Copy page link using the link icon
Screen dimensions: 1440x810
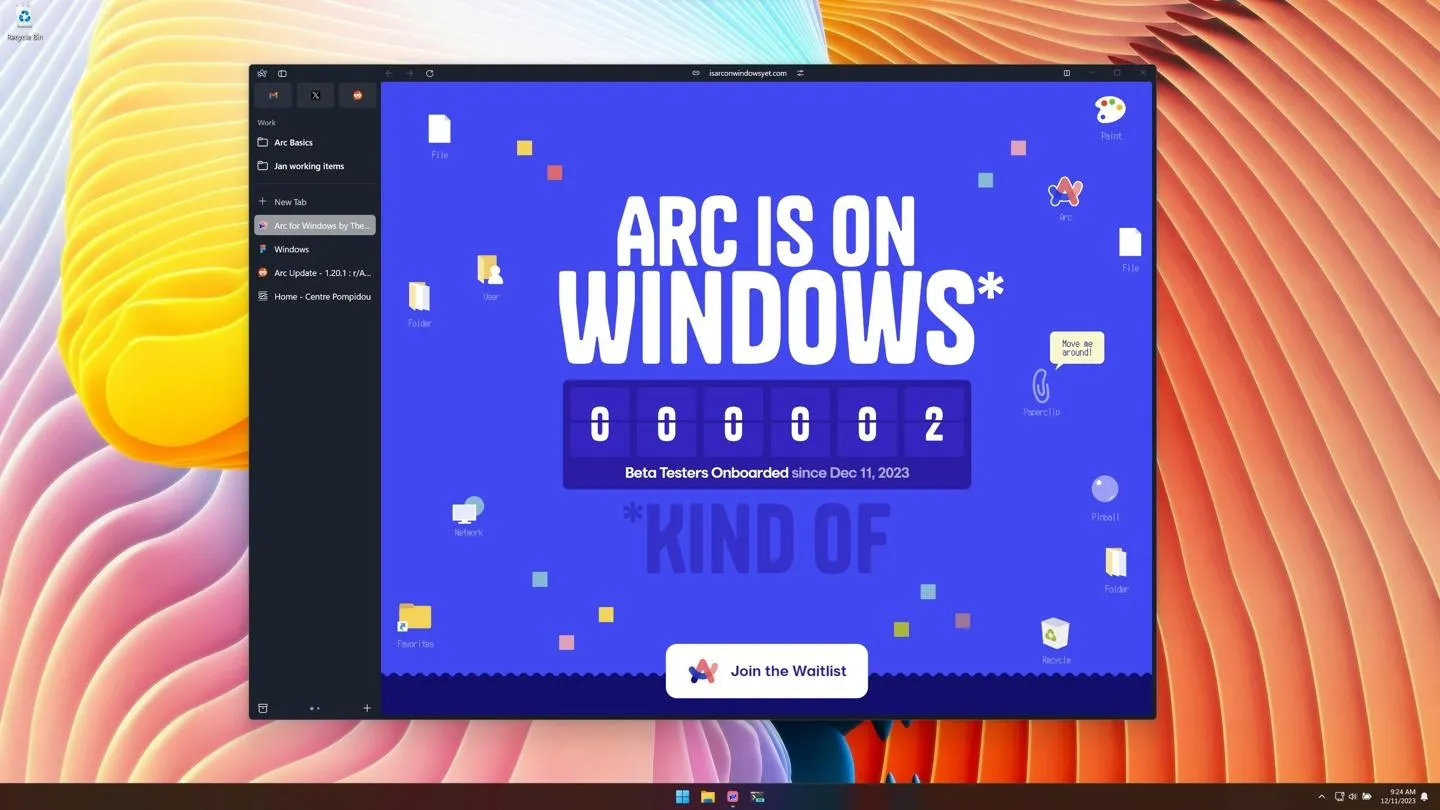(x=696, y=73)
